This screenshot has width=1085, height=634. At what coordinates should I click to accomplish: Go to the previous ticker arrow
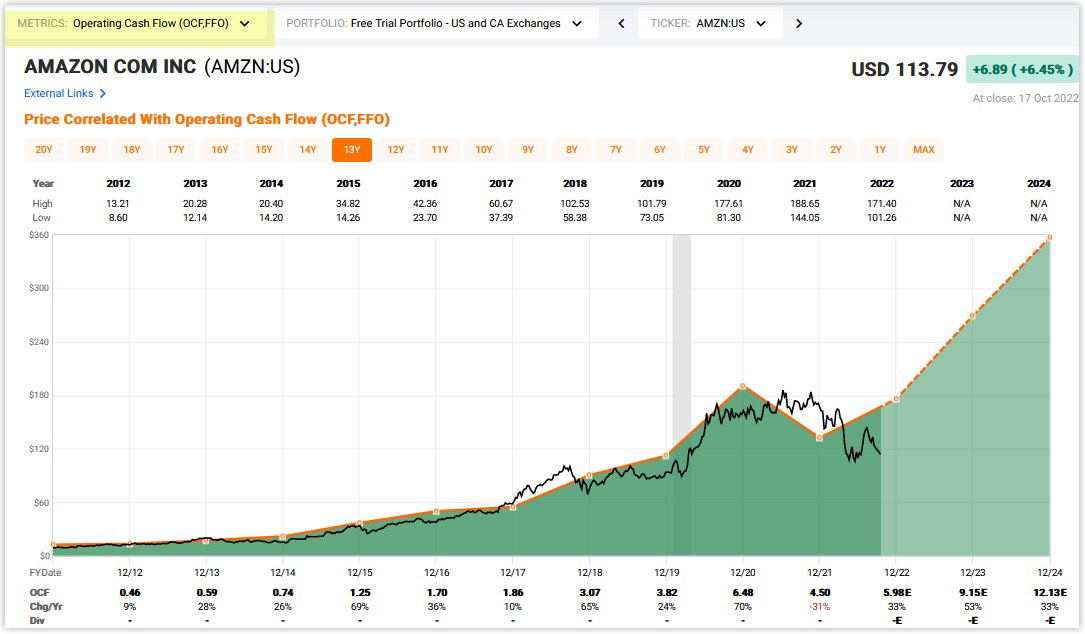pos(621,24)
